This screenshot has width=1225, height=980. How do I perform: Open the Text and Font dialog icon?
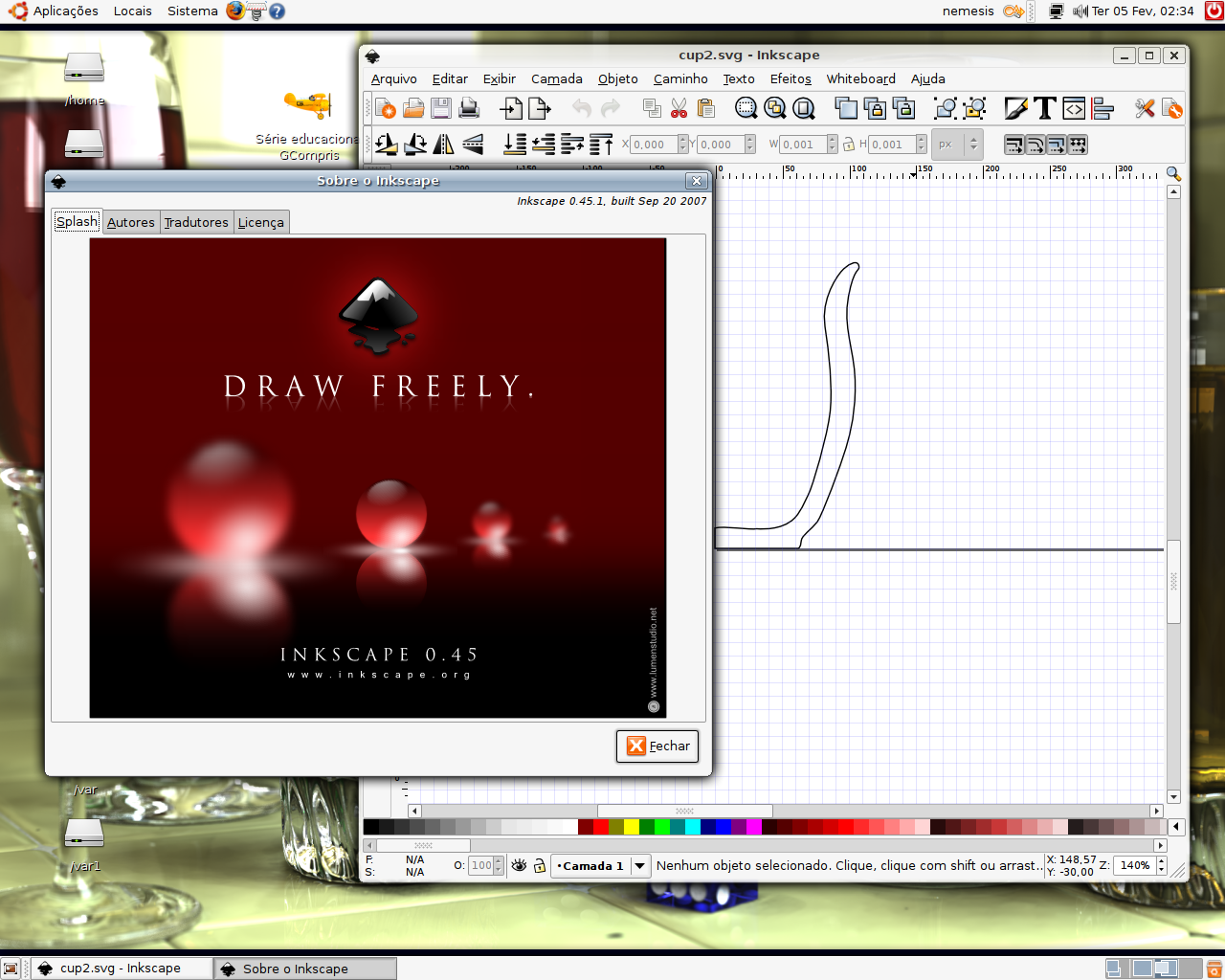tap(1045, 109)
